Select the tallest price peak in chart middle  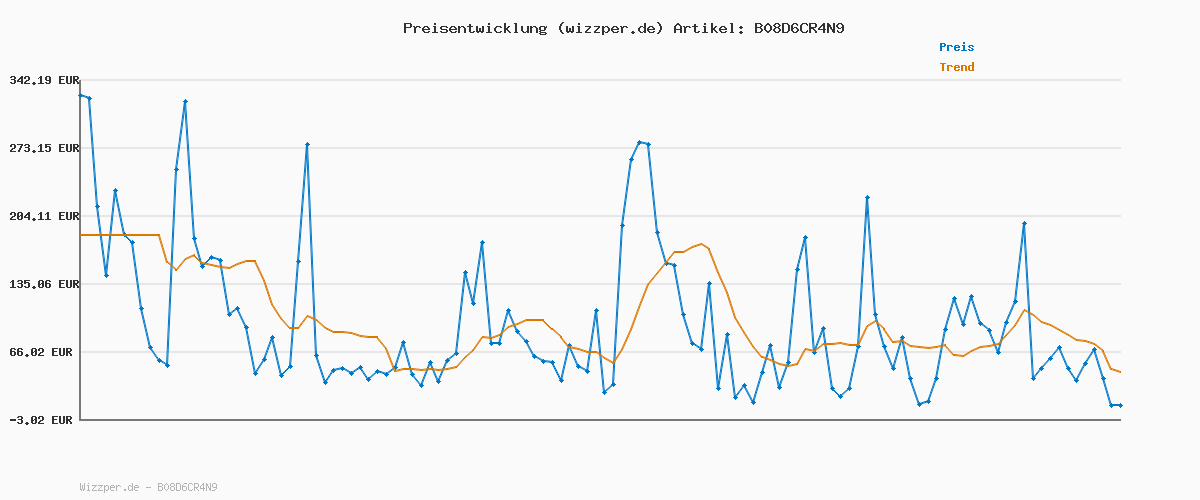[x=640, y=143]
